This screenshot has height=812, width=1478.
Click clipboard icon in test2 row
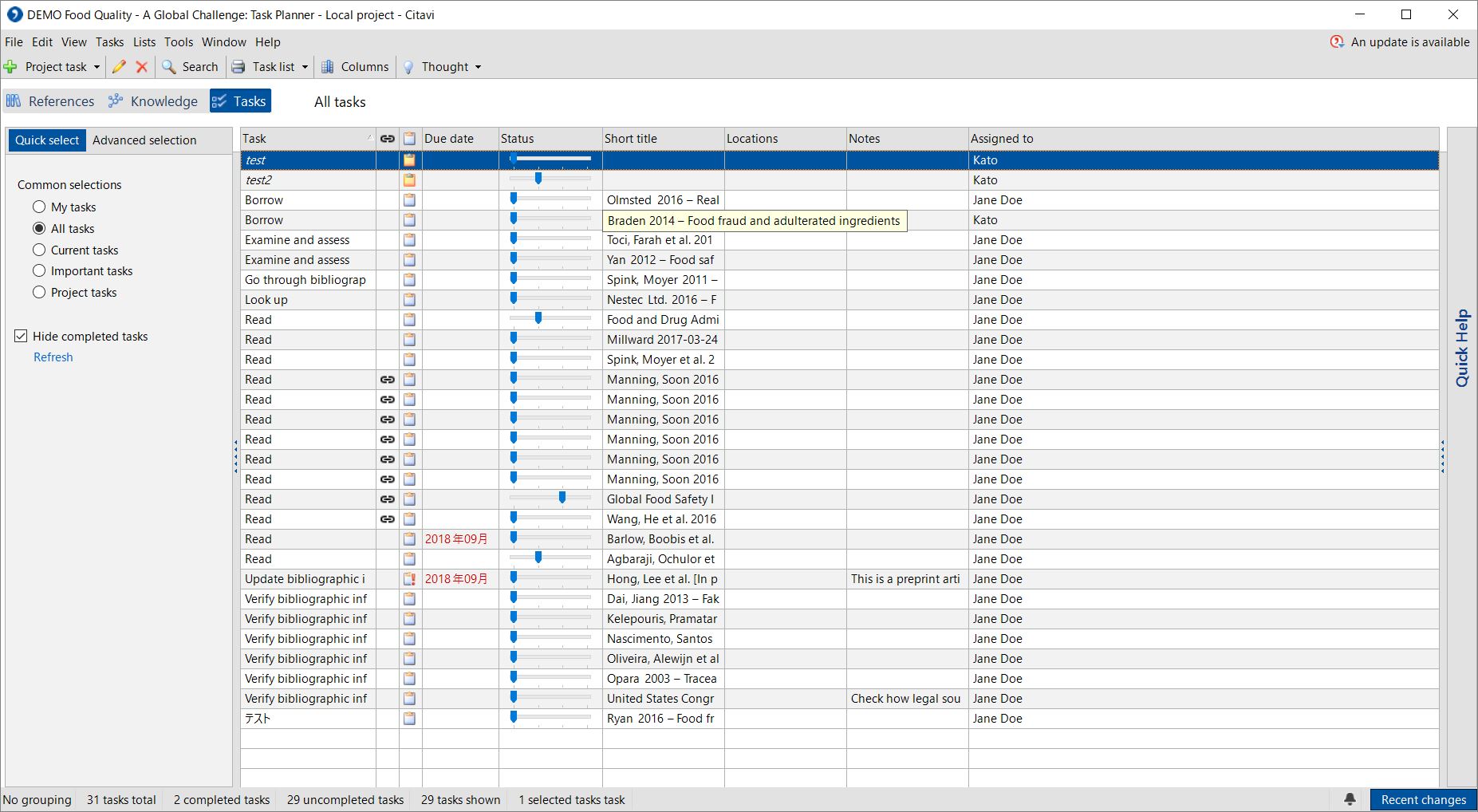coord(410,180)
